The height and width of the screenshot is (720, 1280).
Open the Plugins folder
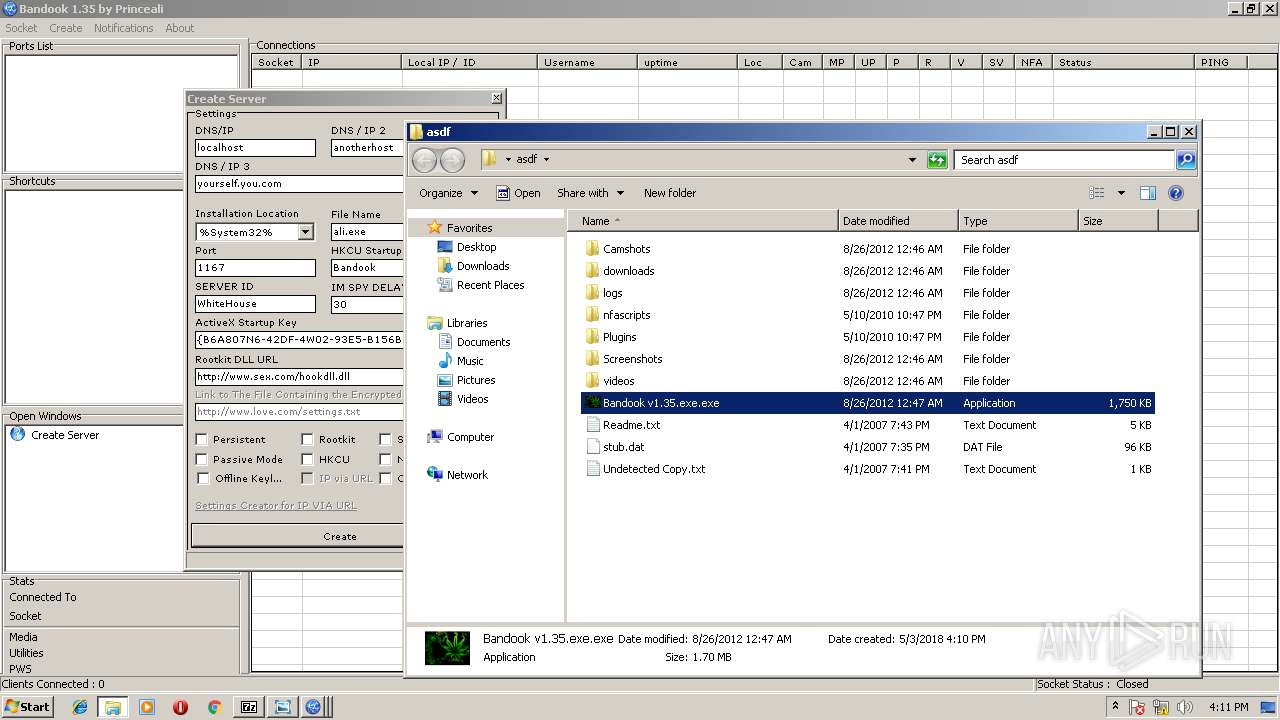tap(619, 337)
